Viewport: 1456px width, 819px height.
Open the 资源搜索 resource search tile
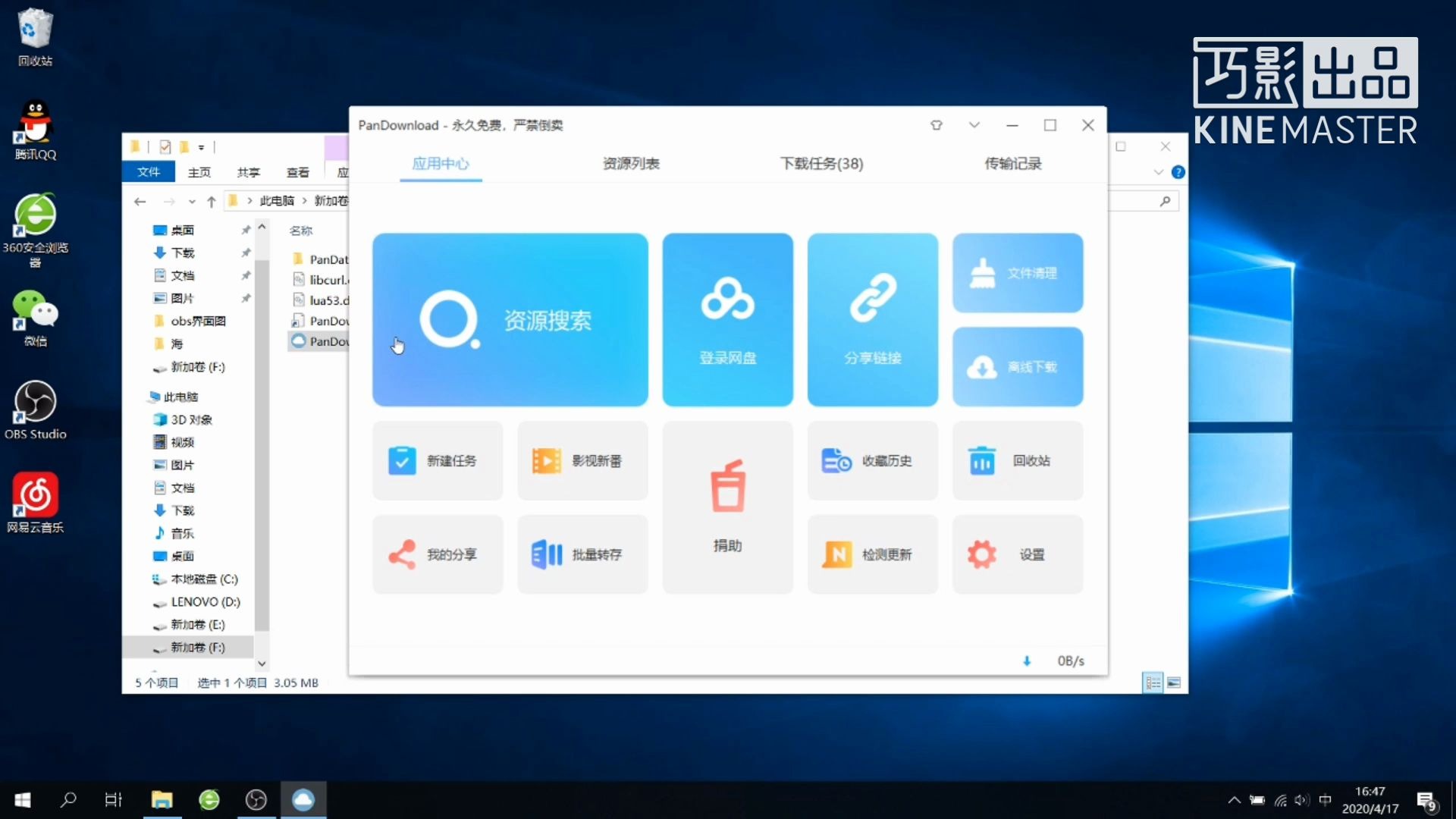tap(510, 319)
